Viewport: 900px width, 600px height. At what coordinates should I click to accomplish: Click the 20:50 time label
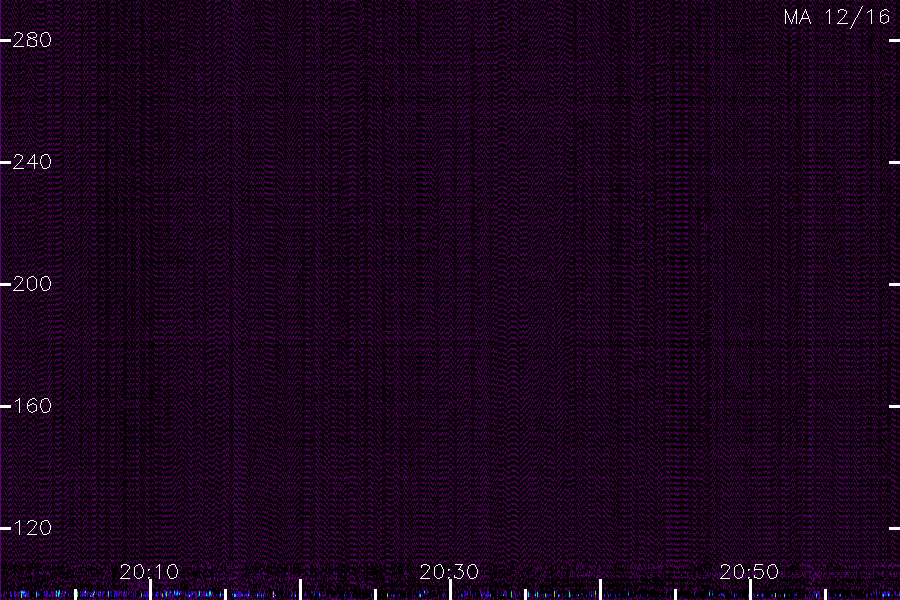coord(749,571)
